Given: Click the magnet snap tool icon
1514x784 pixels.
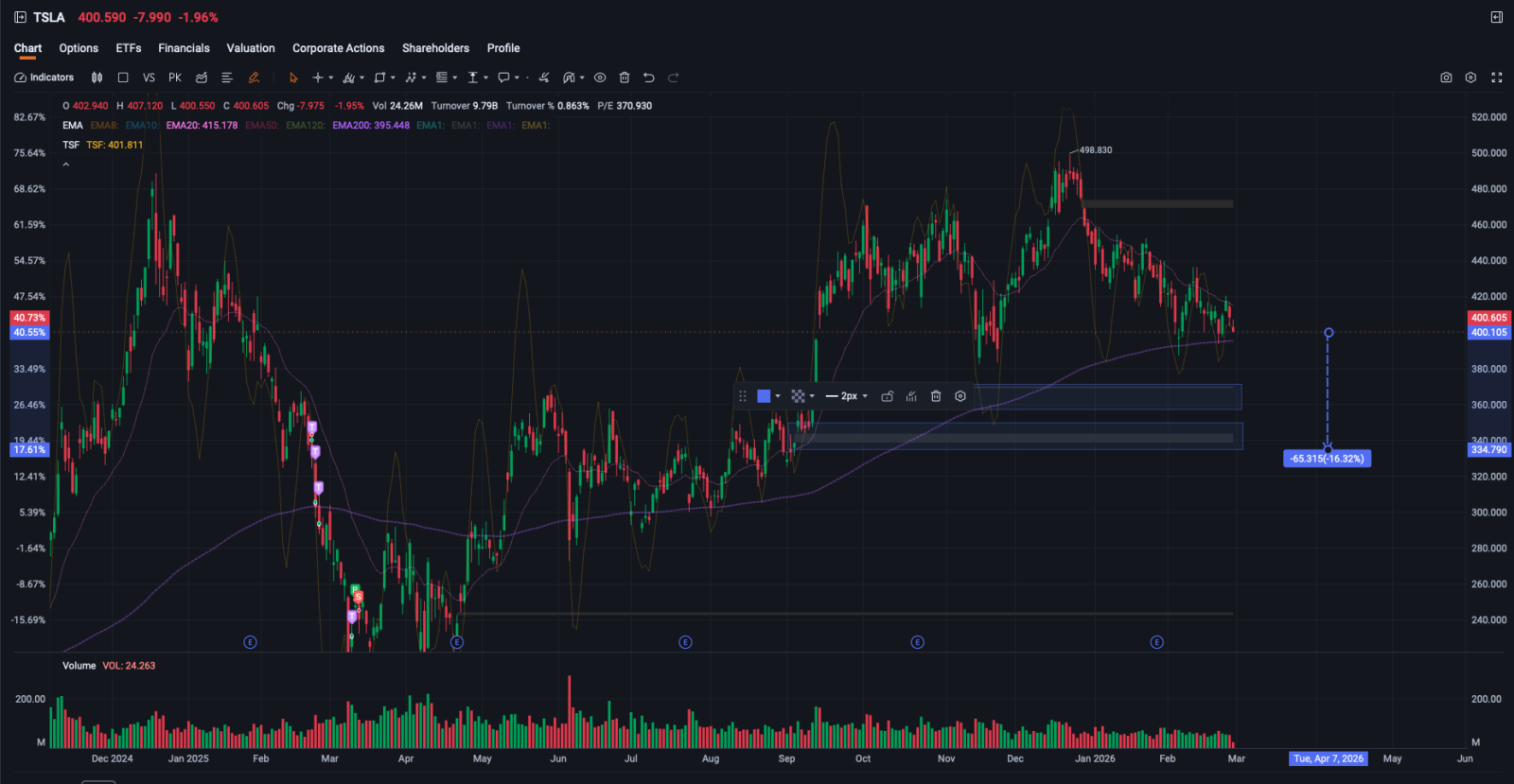Looking at the screenshot, I should click(x=569, y=78).
